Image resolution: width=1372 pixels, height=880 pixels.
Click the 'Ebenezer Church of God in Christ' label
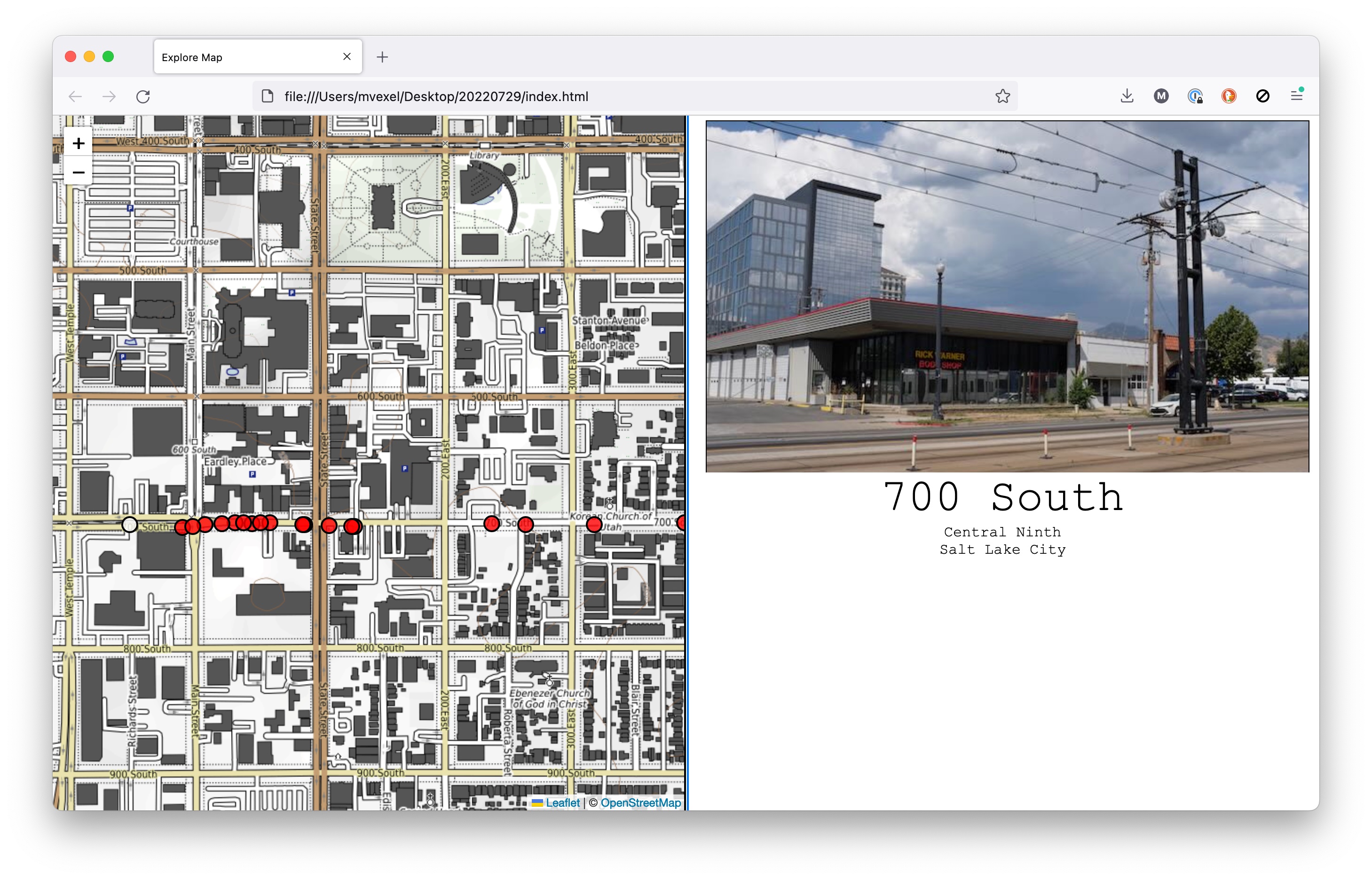[549, 698]
